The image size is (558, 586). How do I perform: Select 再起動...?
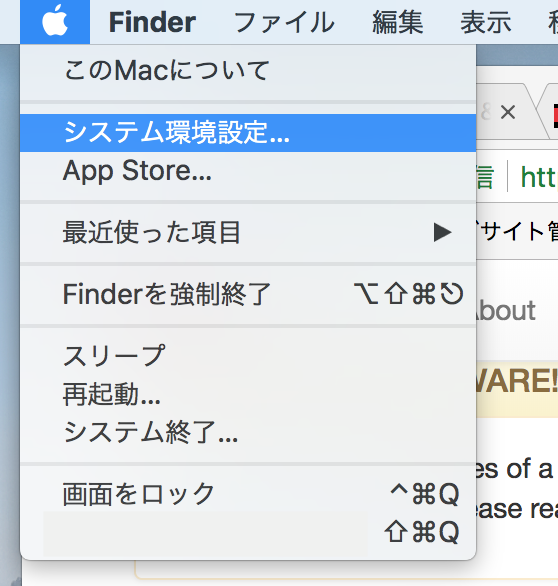tap(248, 394)
